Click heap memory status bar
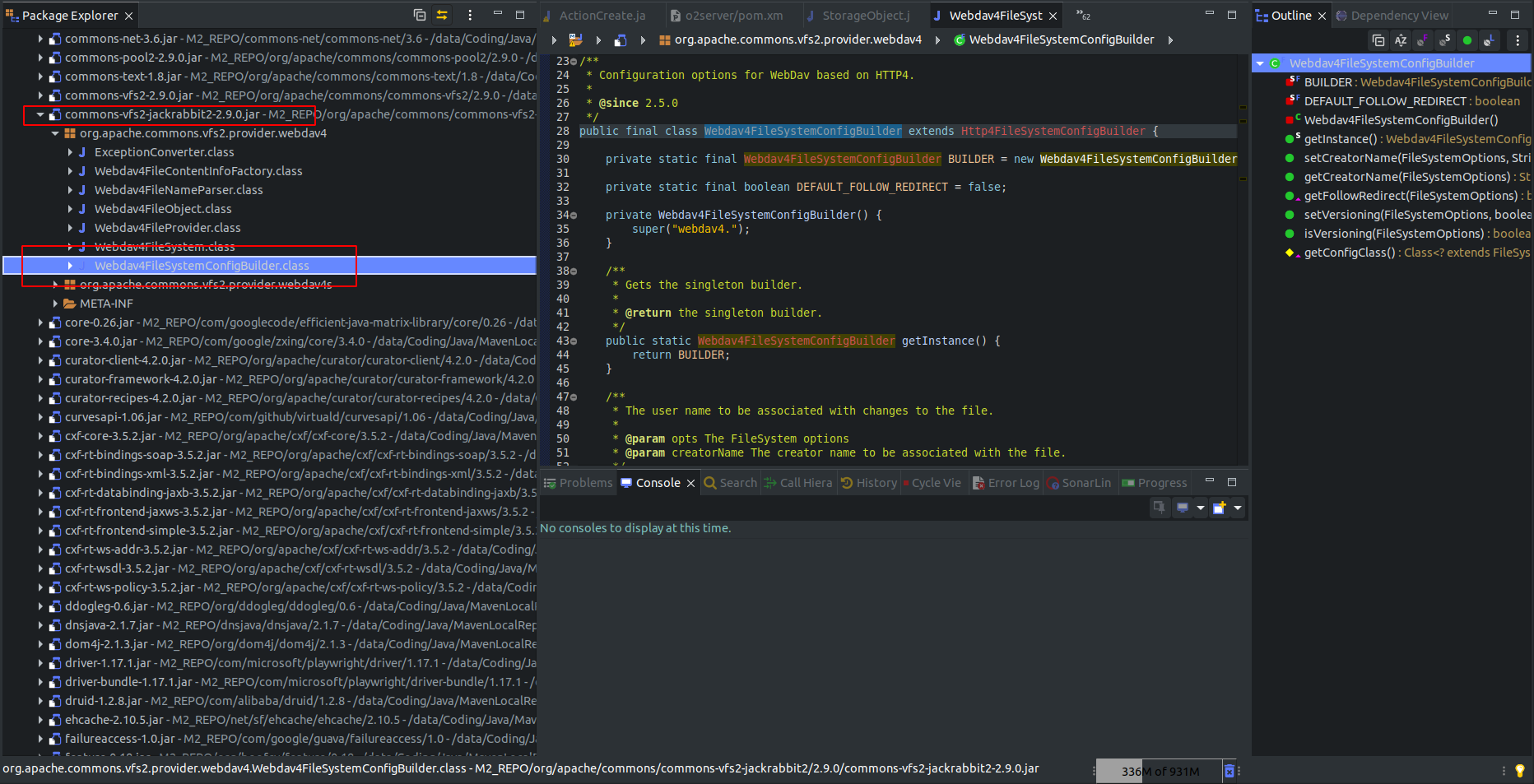 pos(1160,771)
